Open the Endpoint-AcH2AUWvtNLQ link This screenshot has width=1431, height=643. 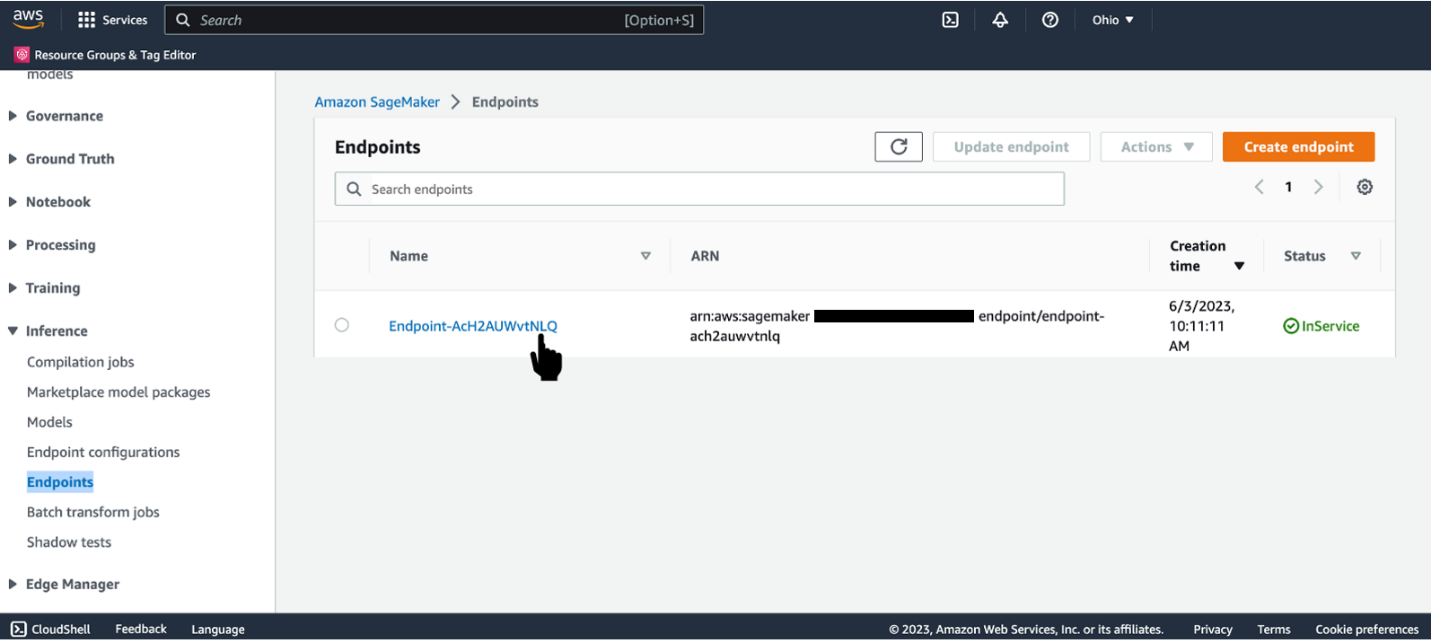(473, 326)
